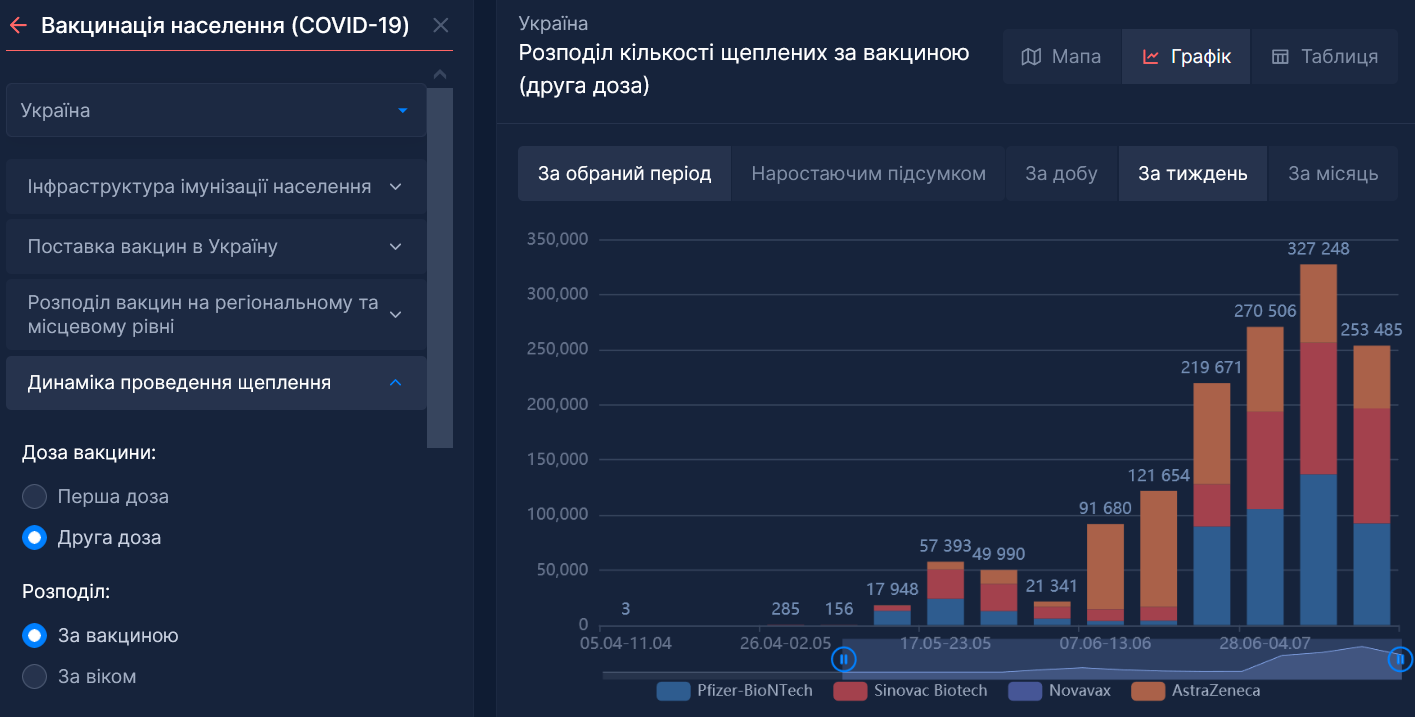
Task: Switch to the Мапа map view
Action: click(x=1061, y=57)
